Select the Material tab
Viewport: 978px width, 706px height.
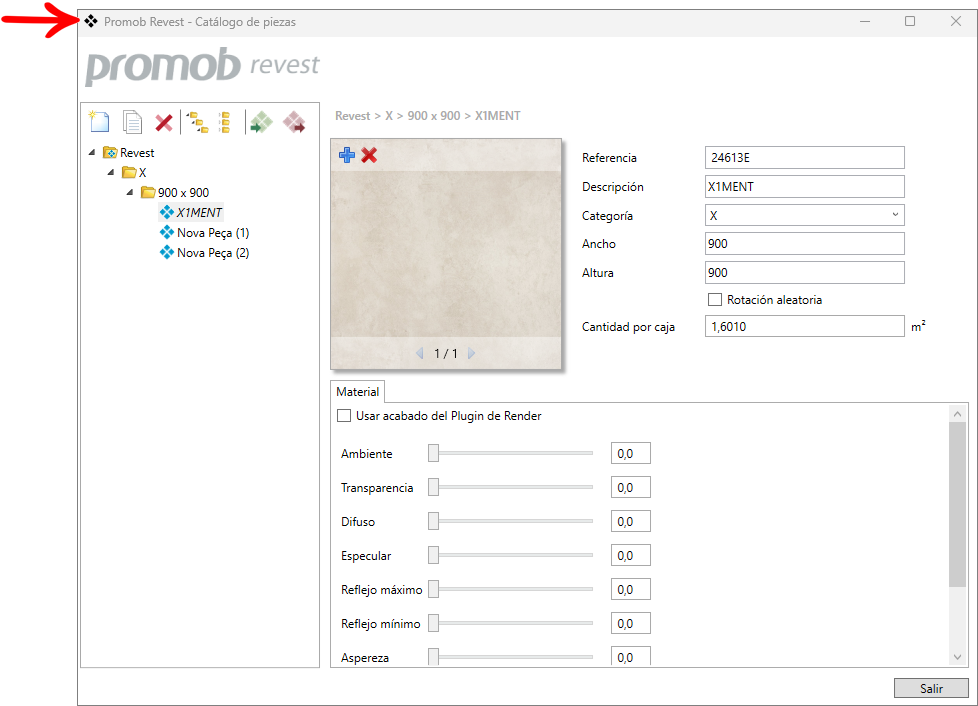[x=357, y=392]
